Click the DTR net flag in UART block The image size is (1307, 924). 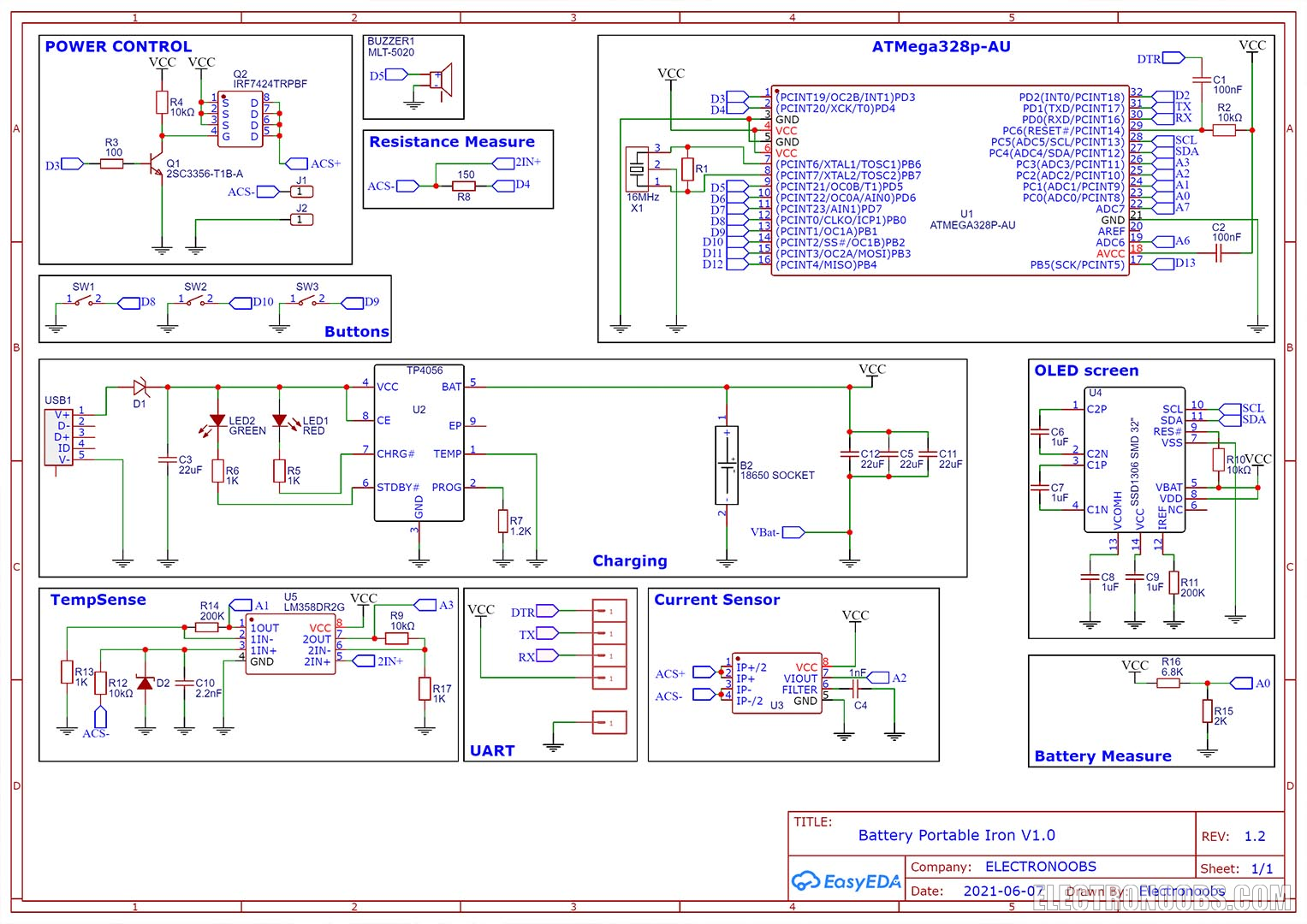[x=534, y=612]
